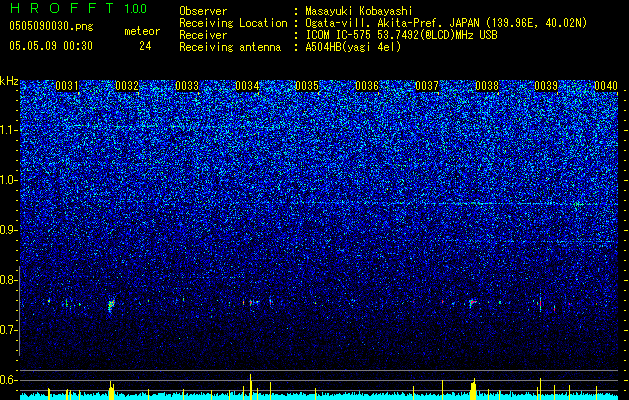The image size is (629, 400).
Task: Click the 0036 time marker
Action: [x=367, y=86]
